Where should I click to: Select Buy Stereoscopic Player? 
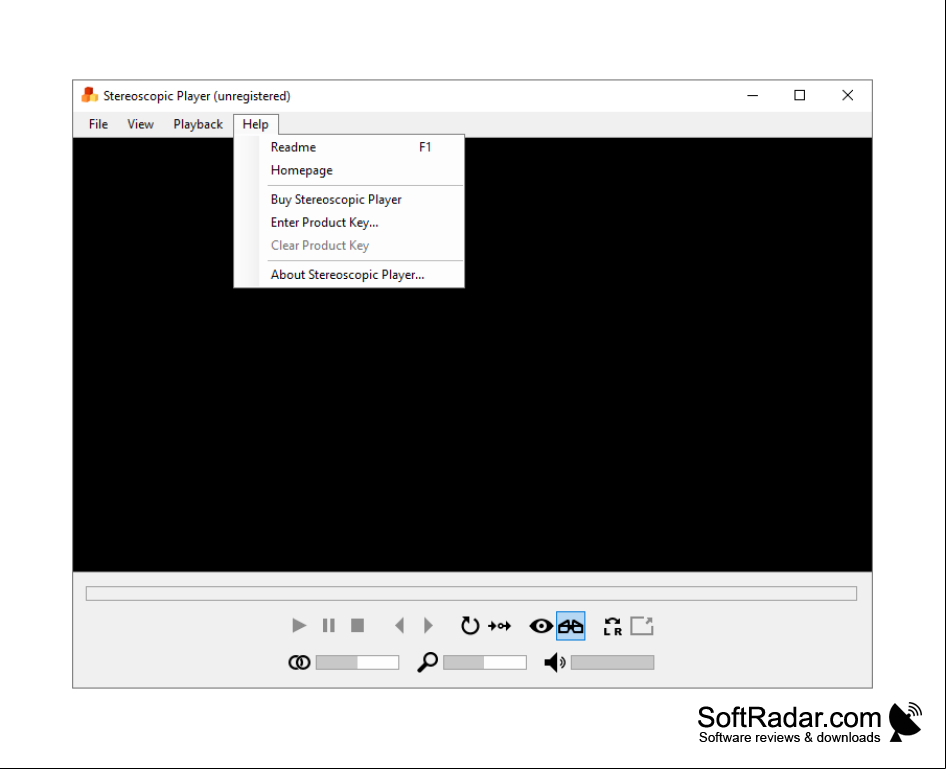pos(349,200)
